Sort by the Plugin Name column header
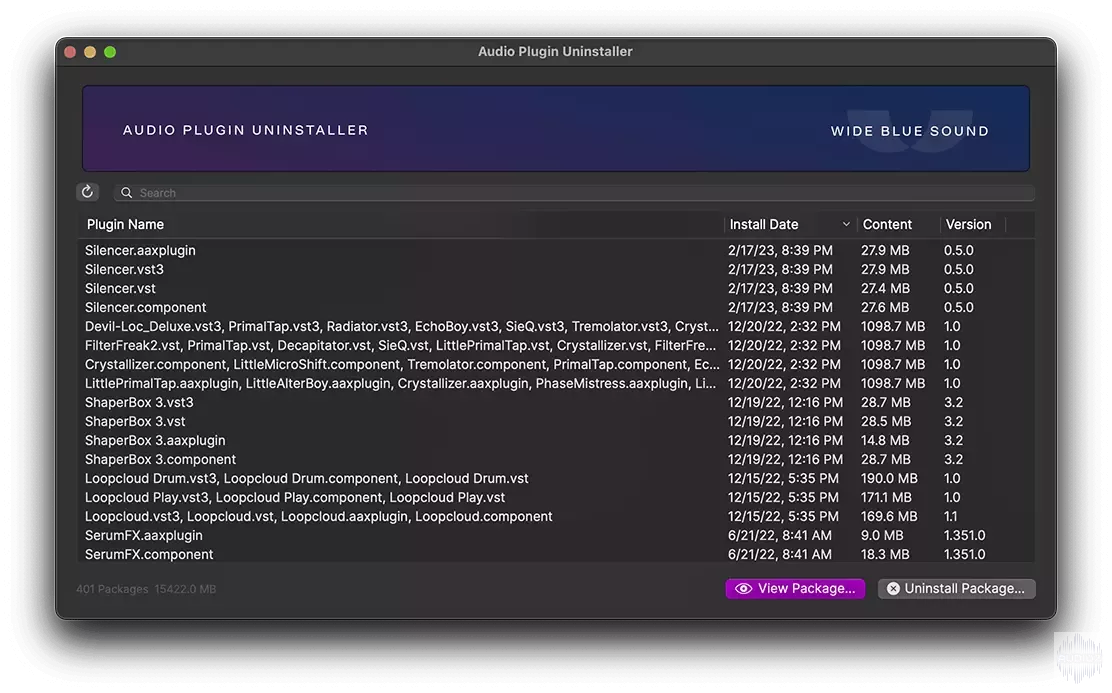The height and width of the screenshot is (693, 1112). [x=126, y=224]
